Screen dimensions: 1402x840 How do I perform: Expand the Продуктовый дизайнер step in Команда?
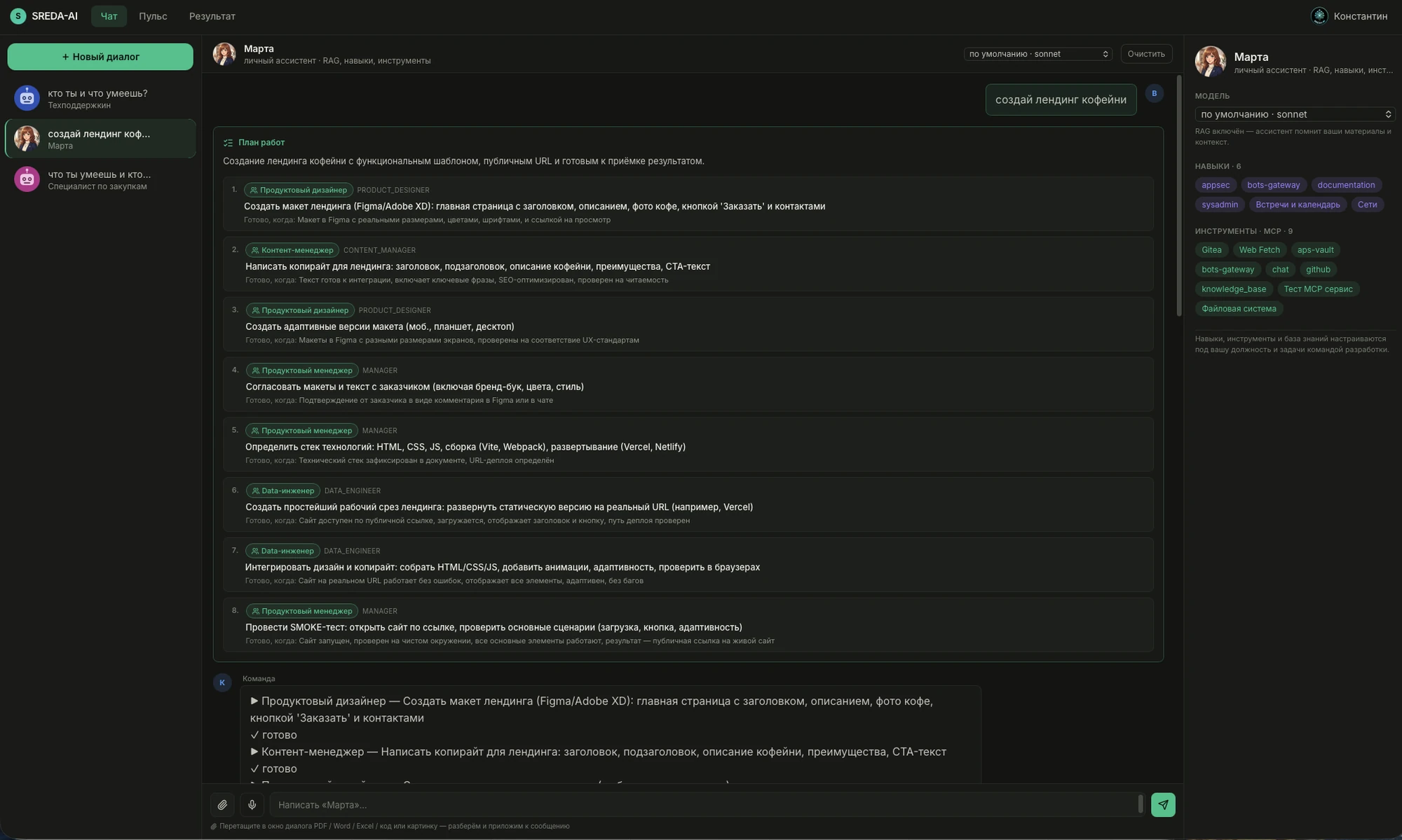tap(254, 701)
